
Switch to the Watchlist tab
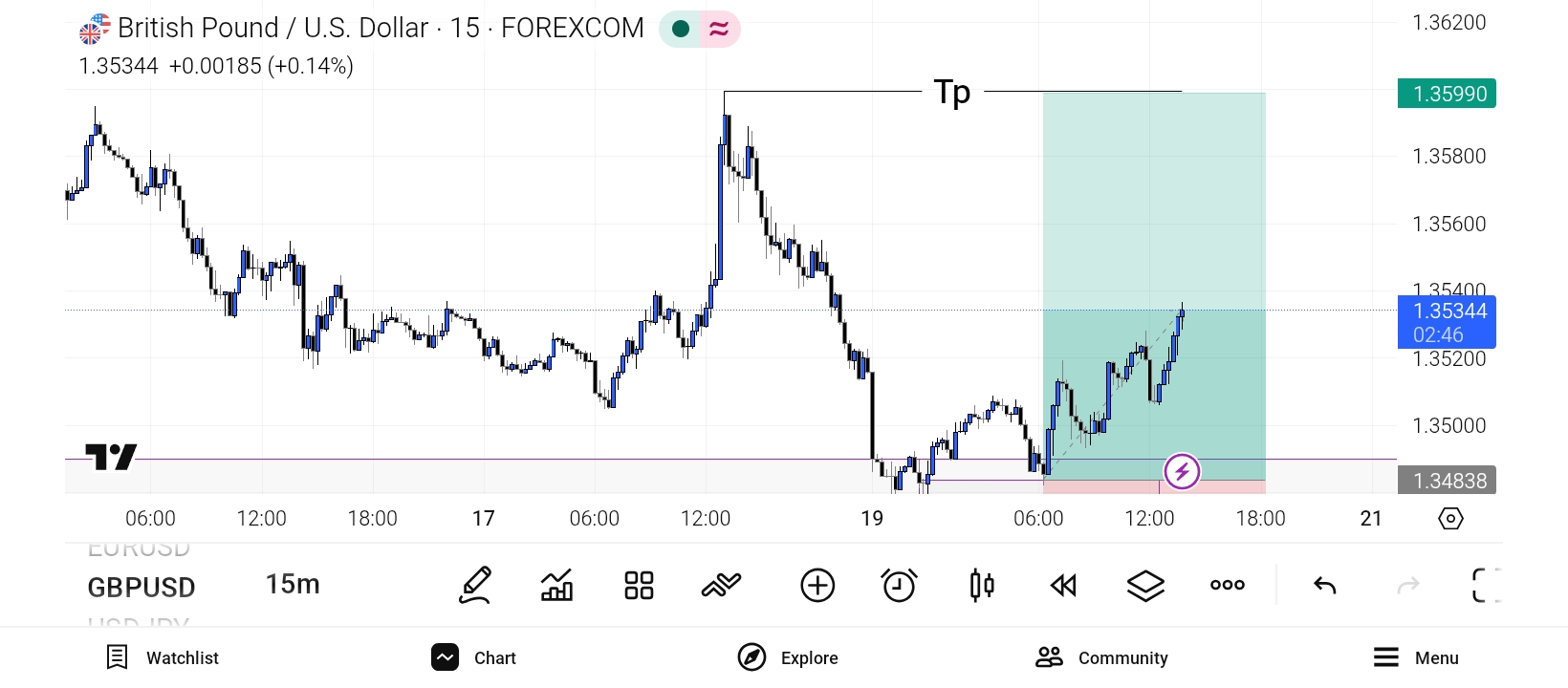pos(163,657)
